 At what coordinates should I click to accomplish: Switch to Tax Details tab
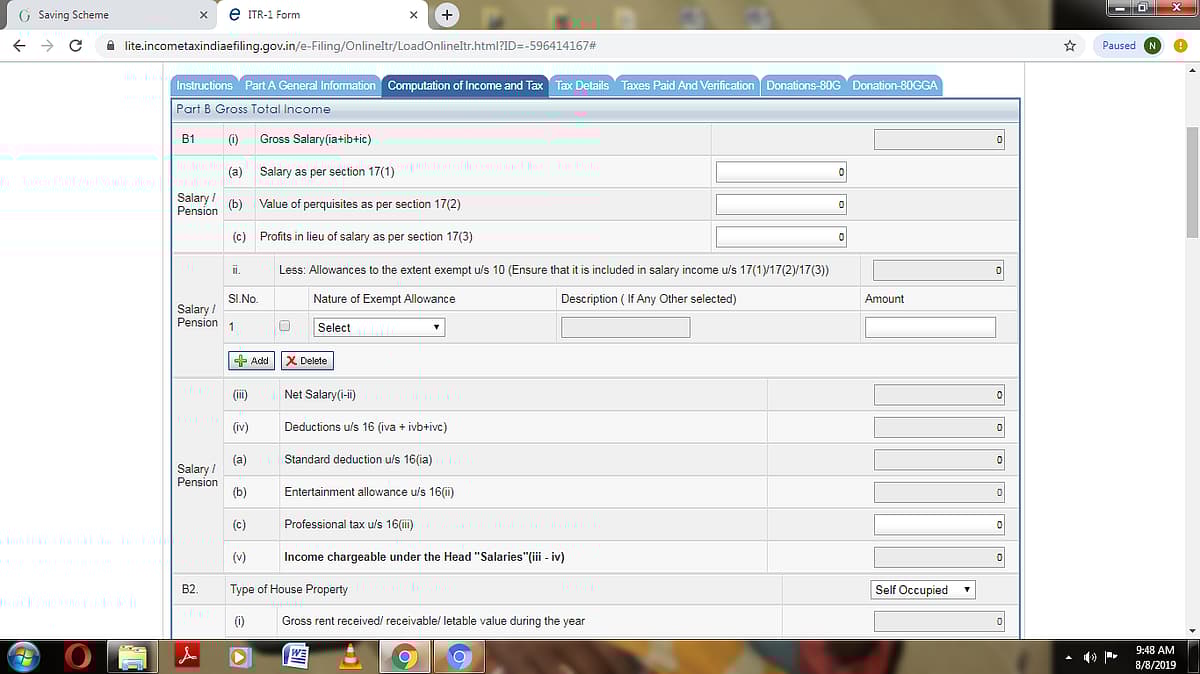coord(582,86)
